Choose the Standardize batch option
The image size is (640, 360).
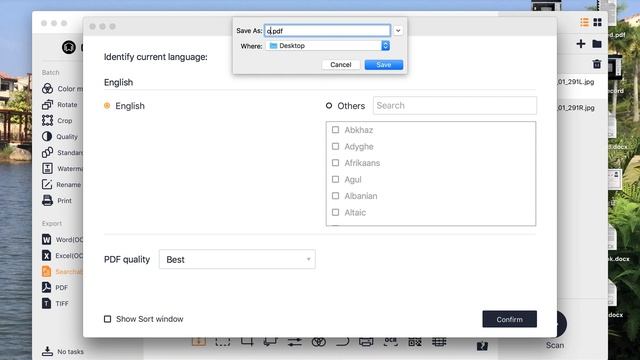[x=62, y=152]
